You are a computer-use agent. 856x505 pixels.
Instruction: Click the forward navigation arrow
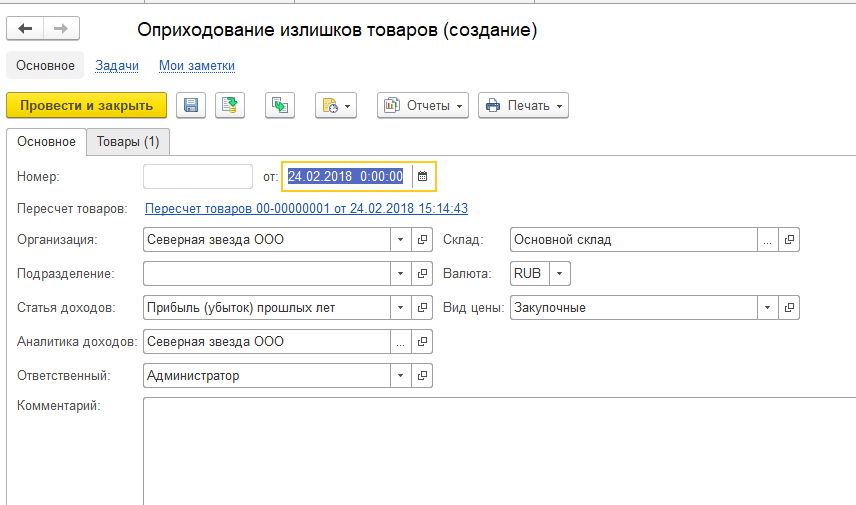(x=61, y=28)
